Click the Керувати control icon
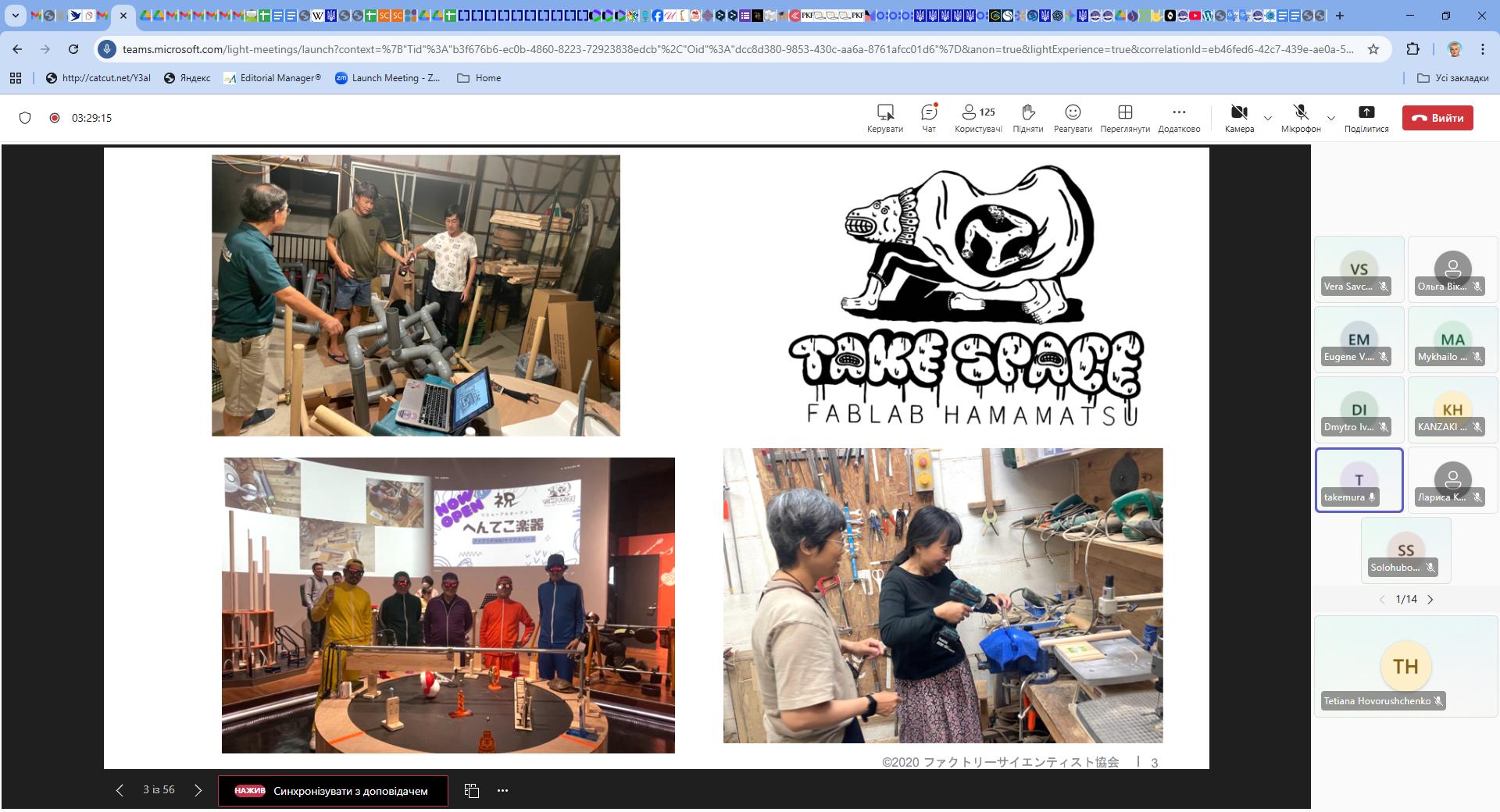Screen dimensions: 1500x812 (x=884, y=118)
